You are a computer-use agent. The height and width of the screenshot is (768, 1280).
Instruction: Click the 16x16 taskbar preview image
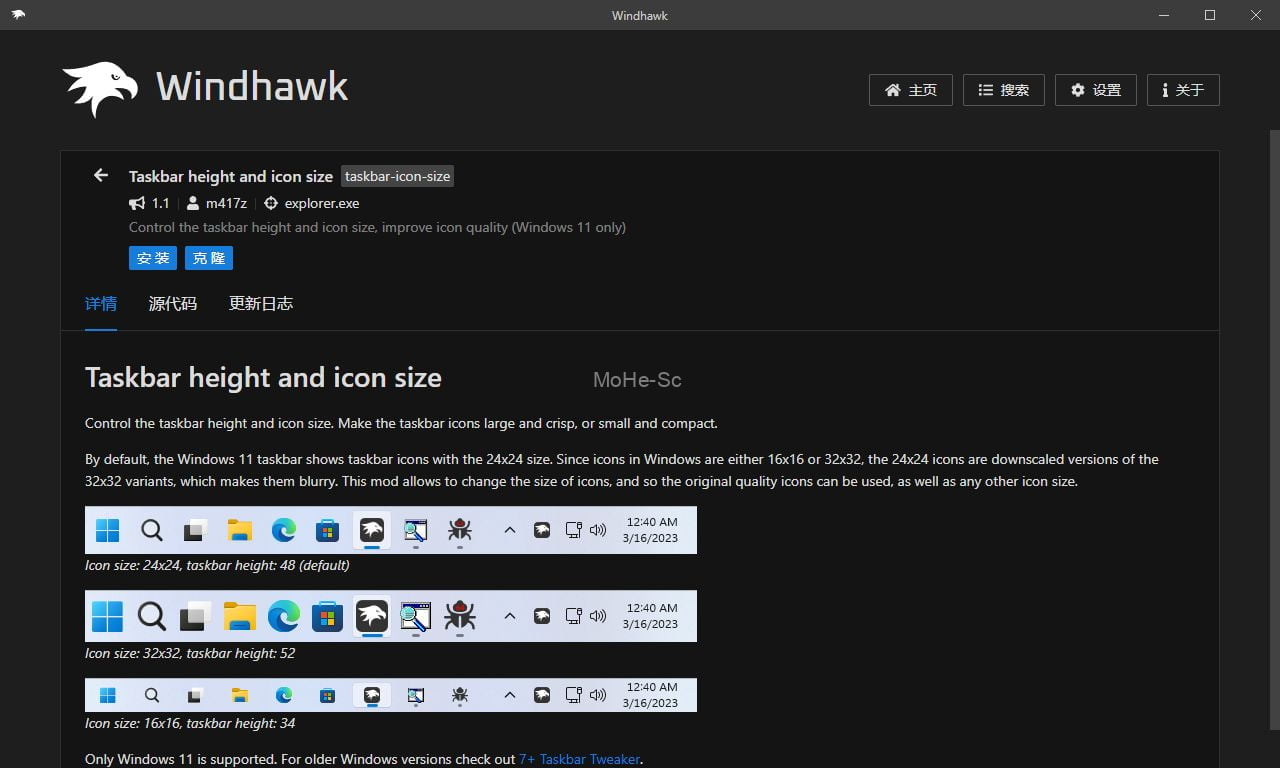(390, 695)
